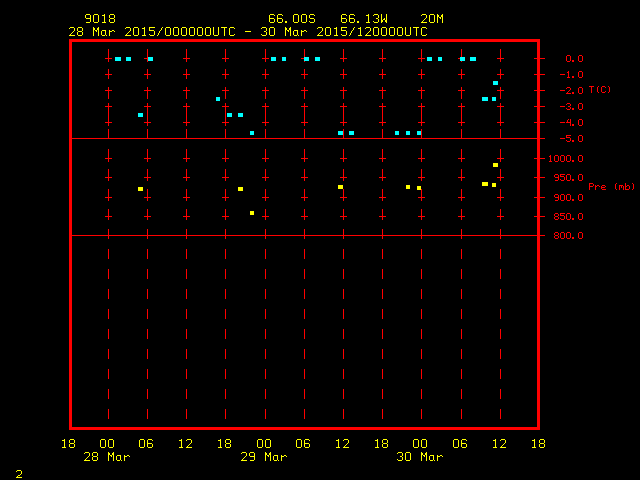This screenshot has width=640, height=480.
Task: Click the '-3.0' temperature axis label
Action: [x=571, y=107]
